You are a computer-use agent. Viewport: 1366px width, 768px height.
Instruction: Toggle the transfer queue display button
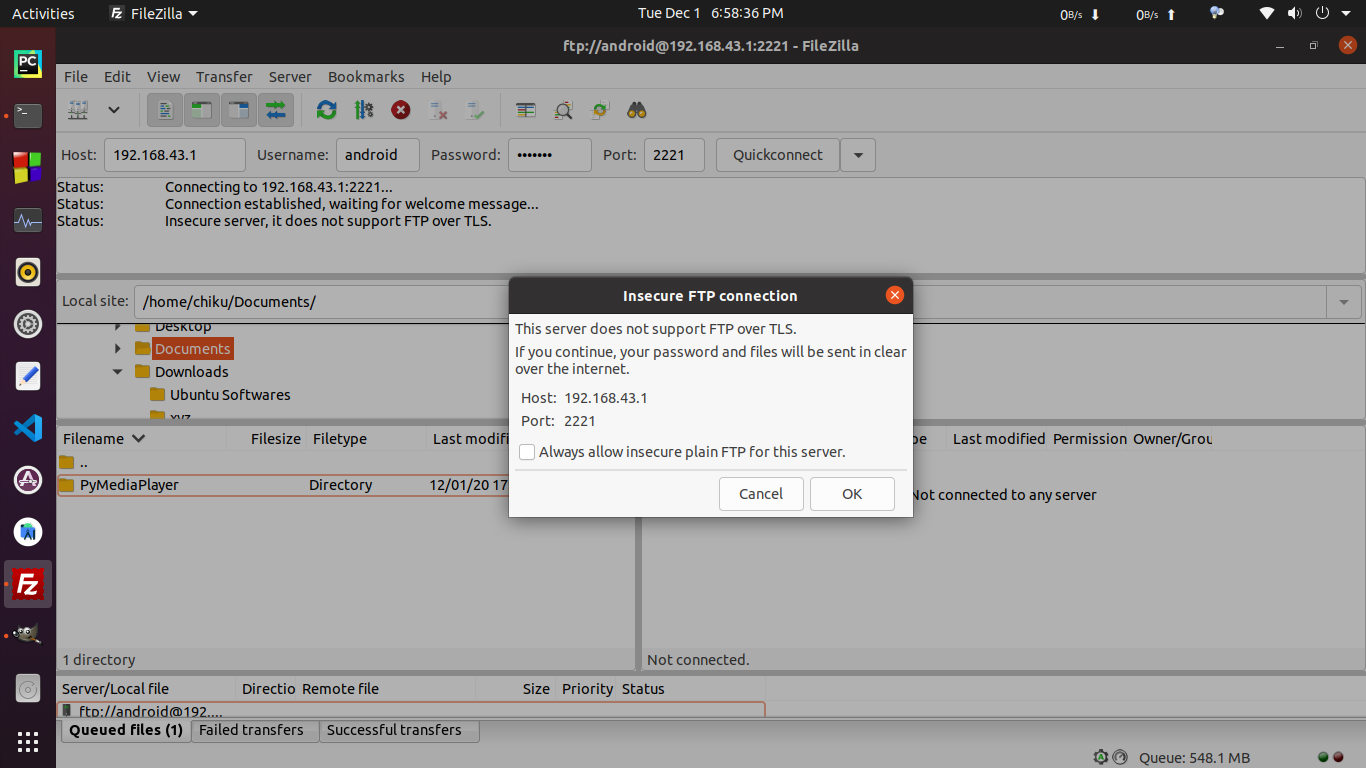pos(276,110)
